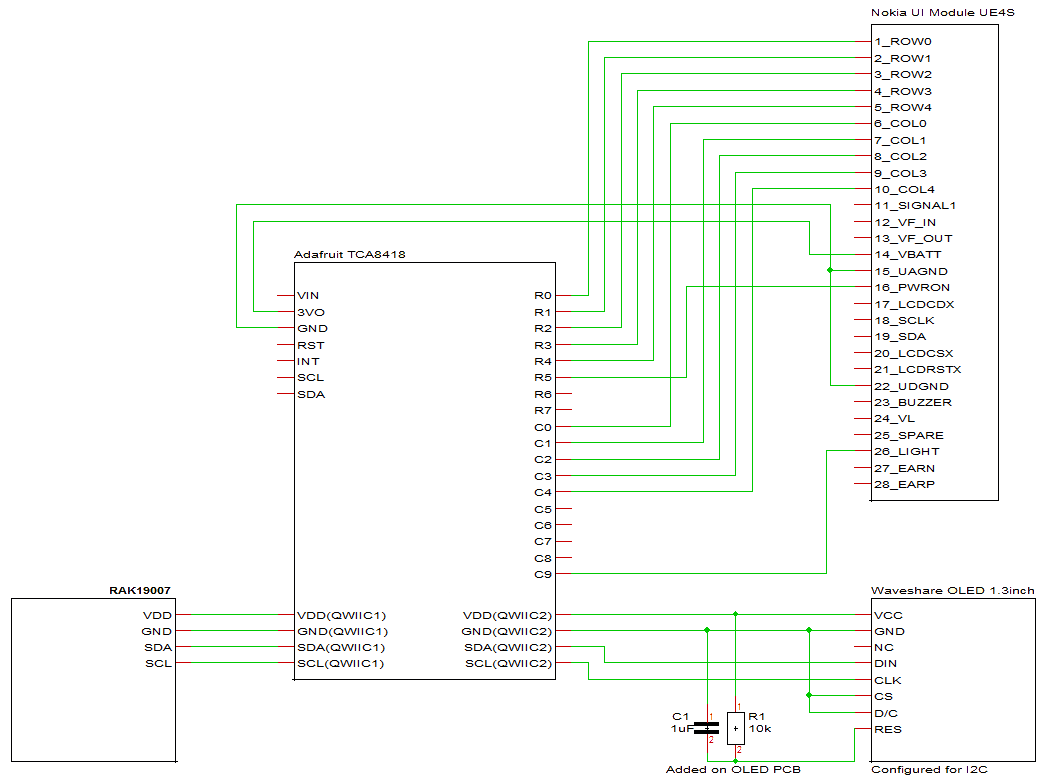Select VDD(QWIIC2) pin label

(507, 615)
